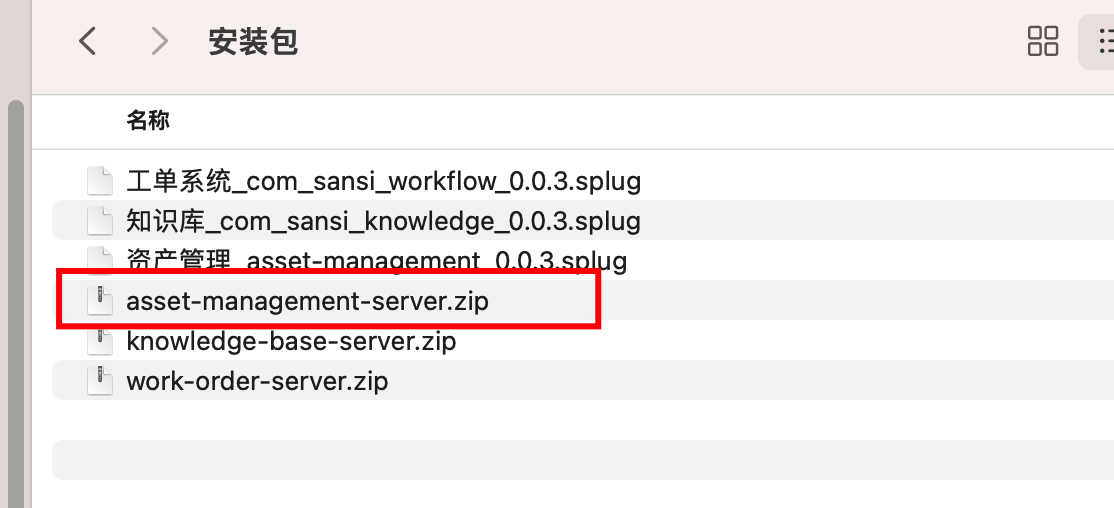Select asset-management-server.zip file name
Screen dimensions: 1114x508
point(308,302)
